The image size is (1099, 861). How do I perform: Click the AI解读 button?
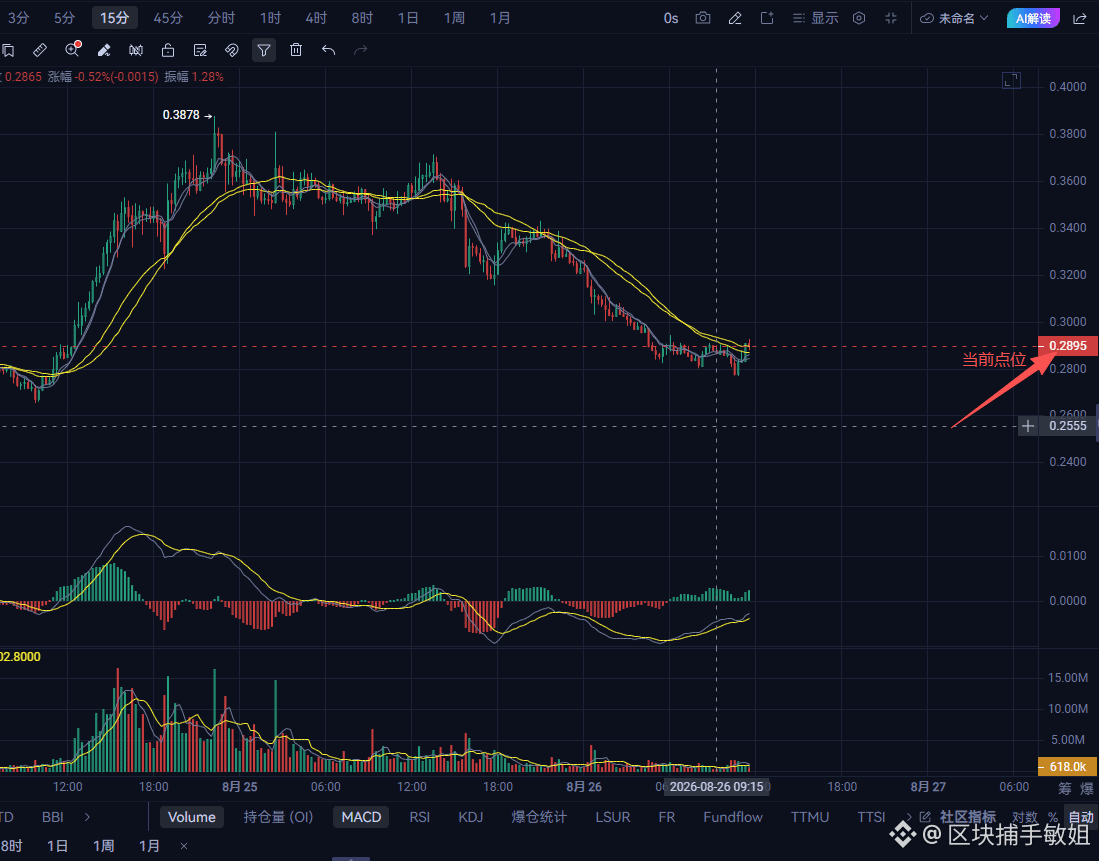(1033, 18)
